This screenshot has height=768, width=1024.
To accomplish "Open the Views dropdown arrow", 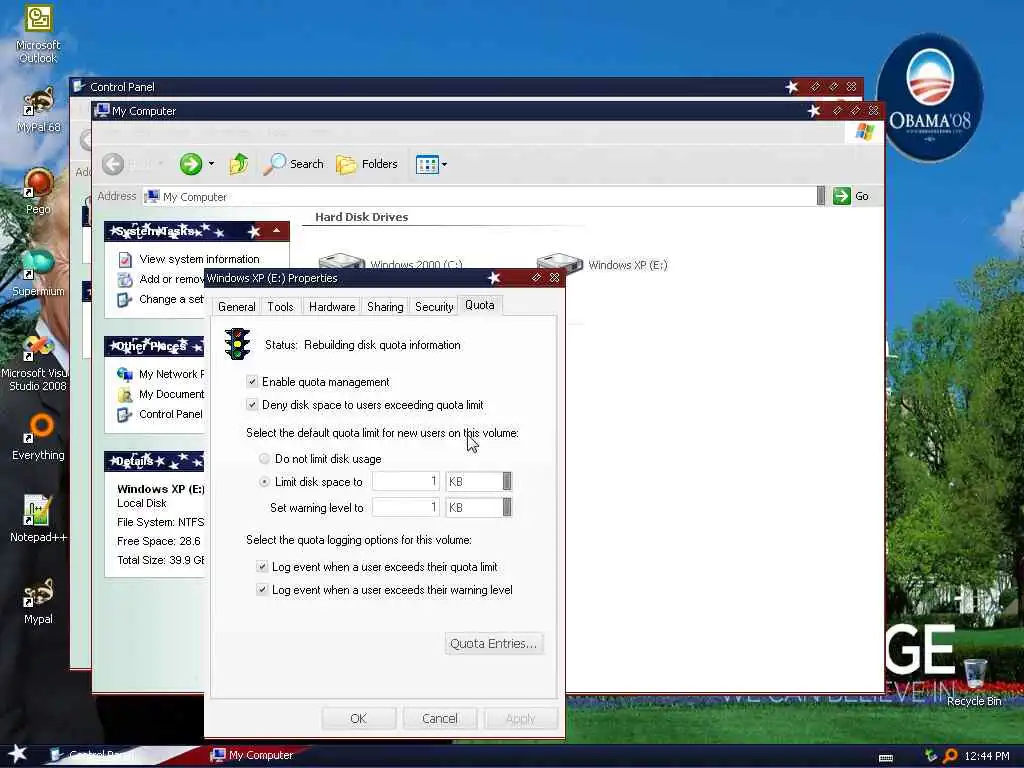I will (445, 165).
